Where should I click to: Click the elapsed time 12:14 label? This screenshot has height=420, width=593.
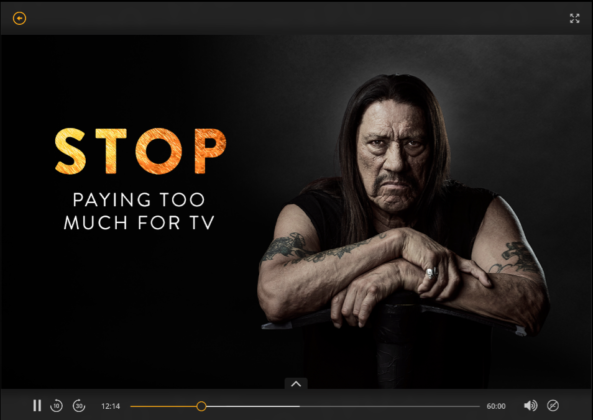(110, 406)
